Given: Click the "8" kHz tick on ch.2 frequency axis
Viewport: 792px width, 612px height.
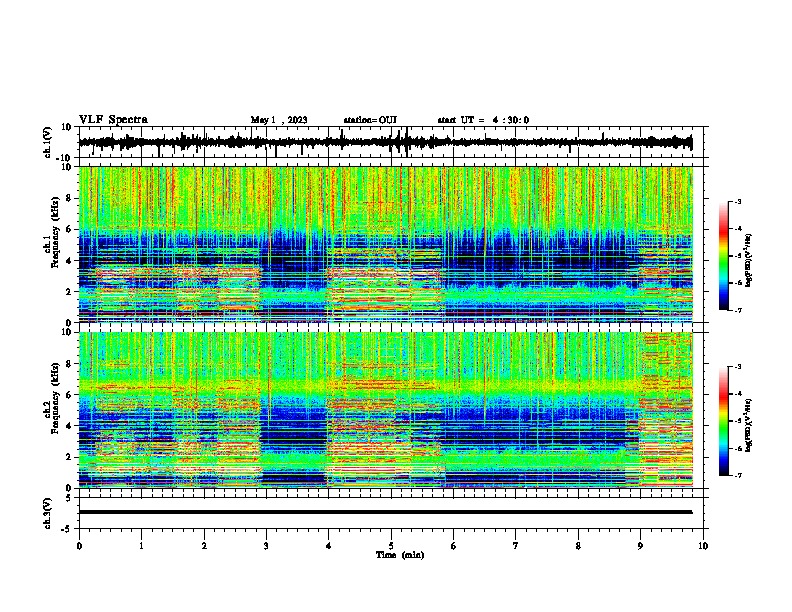Looking at the screenshot, I should 69,364.
